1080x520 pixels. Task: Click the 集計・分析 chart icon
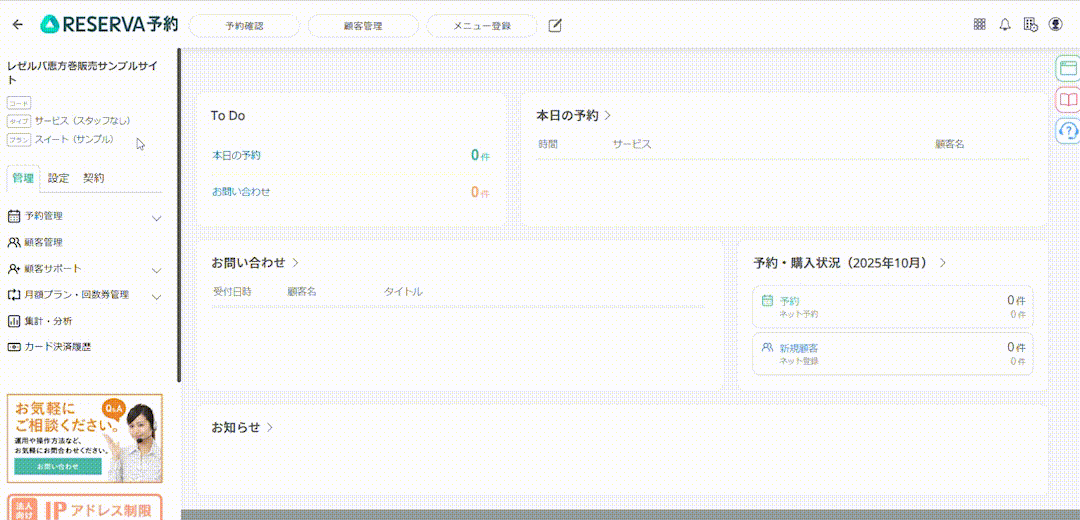(x=13, y=321)
